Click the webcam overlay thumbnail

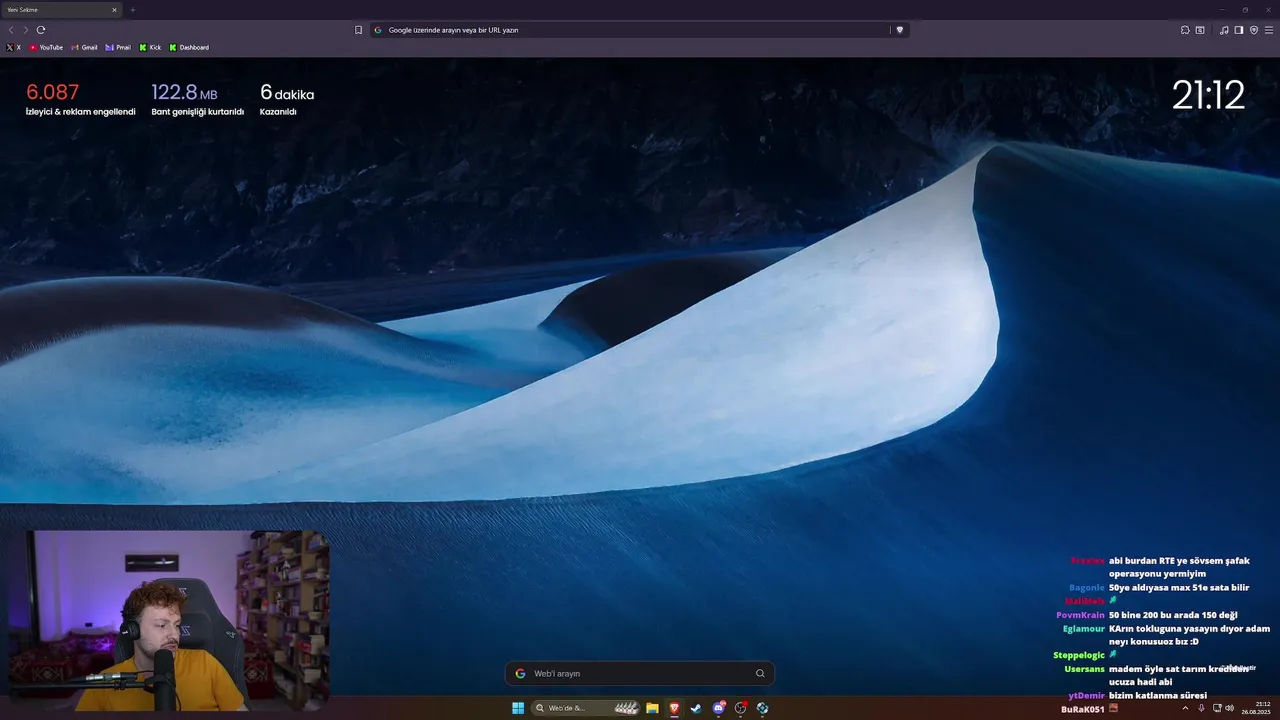[168, 620]
